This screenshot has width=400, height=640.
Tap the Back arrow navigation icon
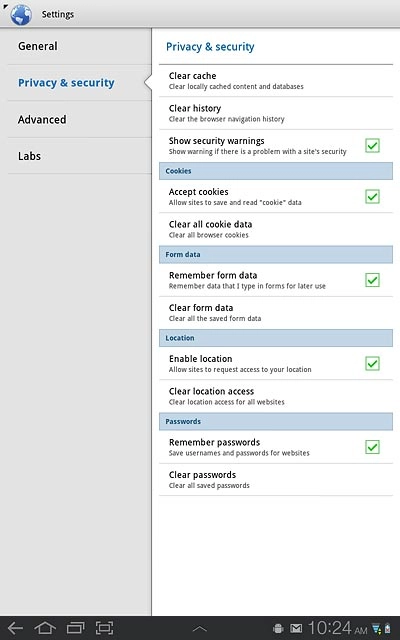[15, 628]
